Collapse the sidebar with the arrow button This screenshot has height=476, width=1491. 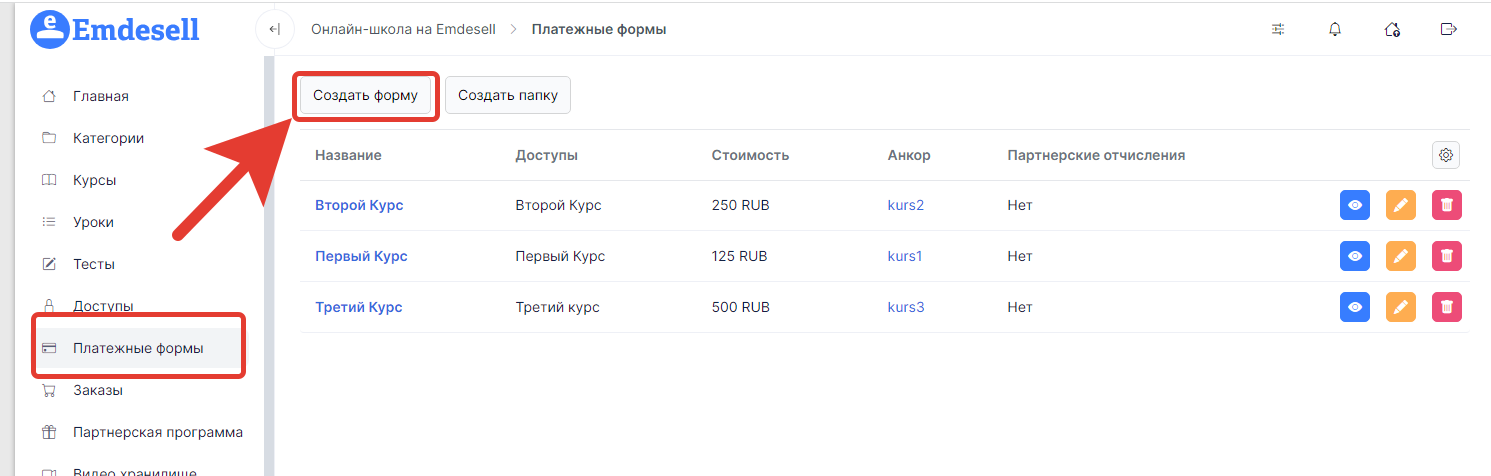275,29
